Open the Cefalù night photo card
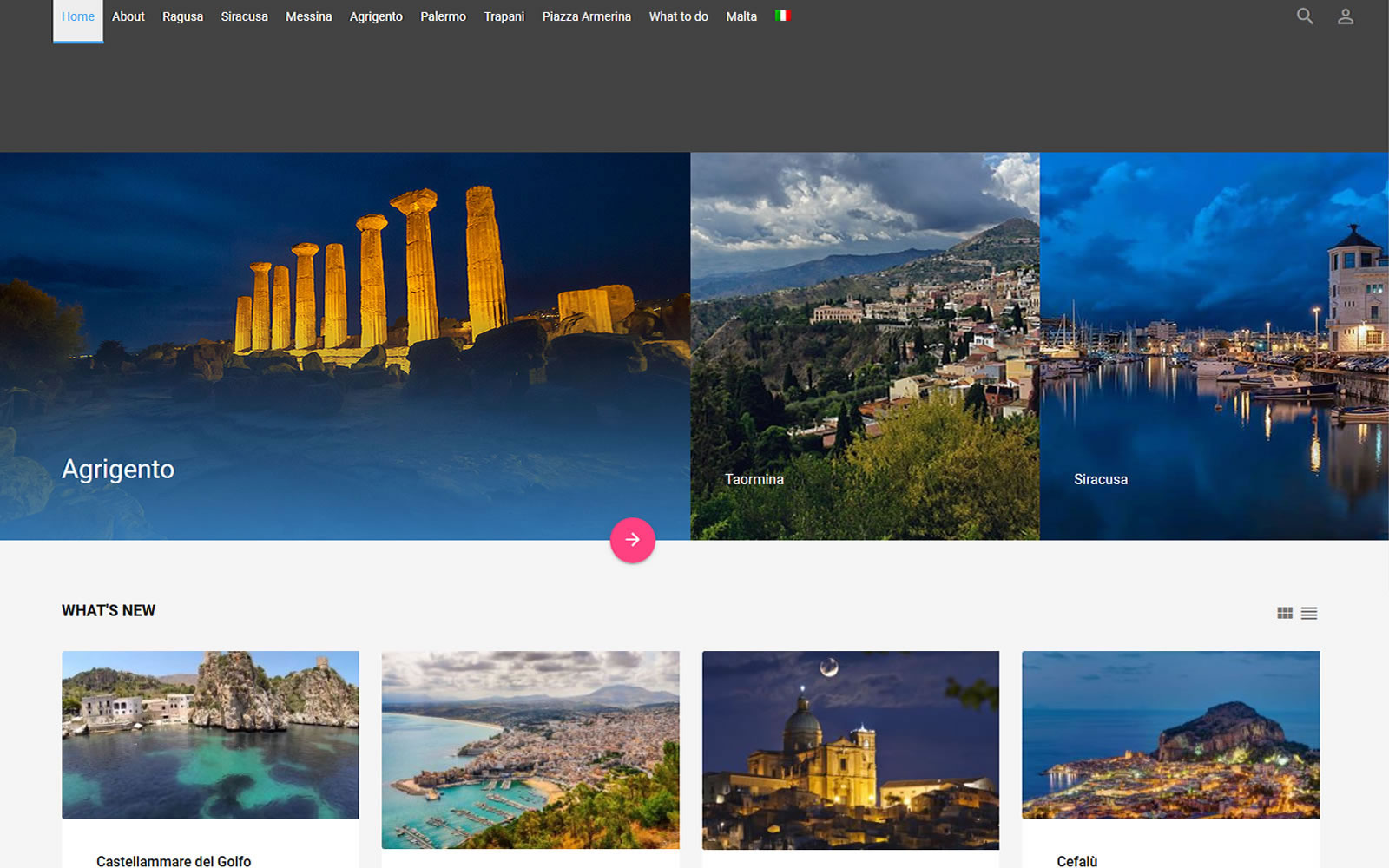 click(x=1170, y=734)
